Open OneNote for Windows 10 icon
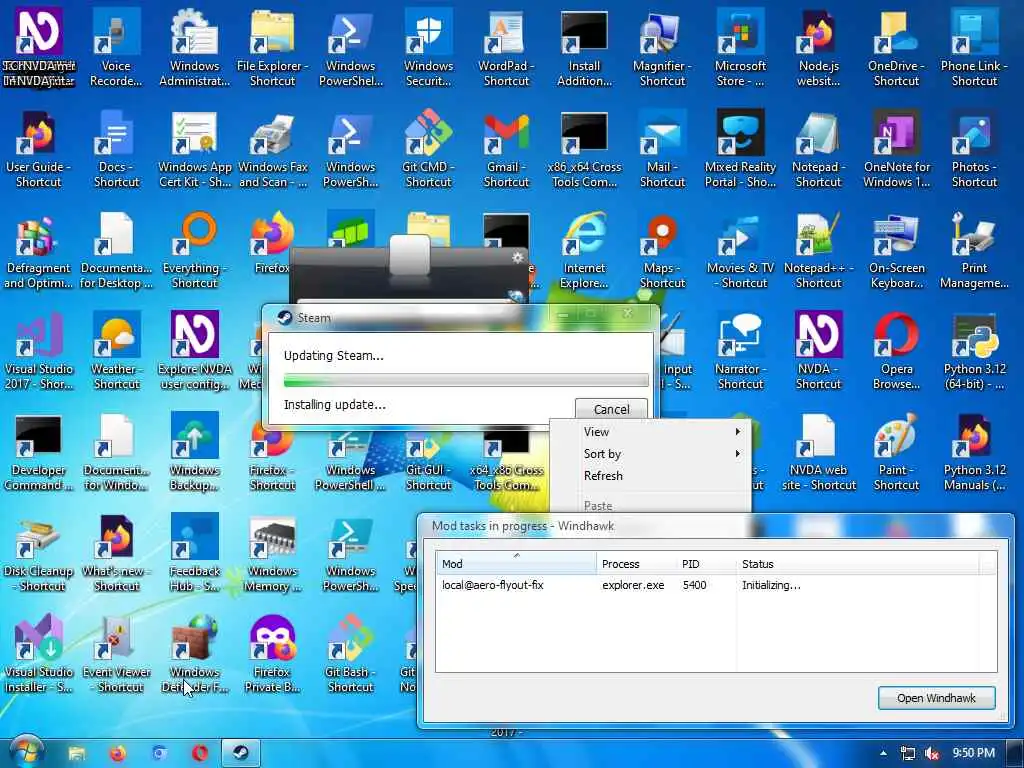 coord(896,148)
